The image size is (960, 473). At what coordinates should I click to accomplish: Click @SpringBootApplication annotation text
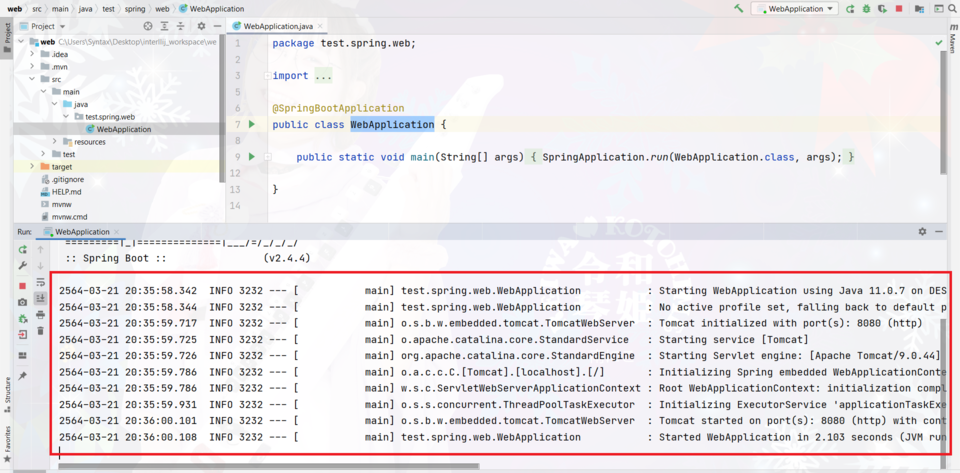[x=339, y=108]
